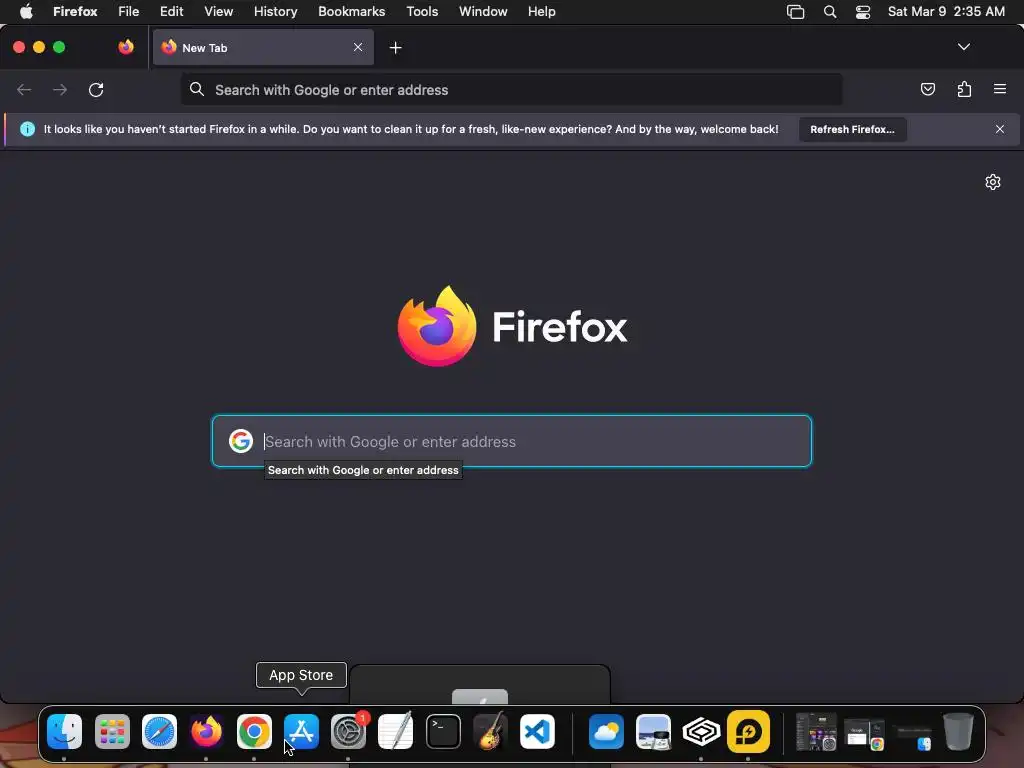Viewport: 1024px width, 768px height.
Task: Launch Safari from the Dock
Action: pos(159,731)
